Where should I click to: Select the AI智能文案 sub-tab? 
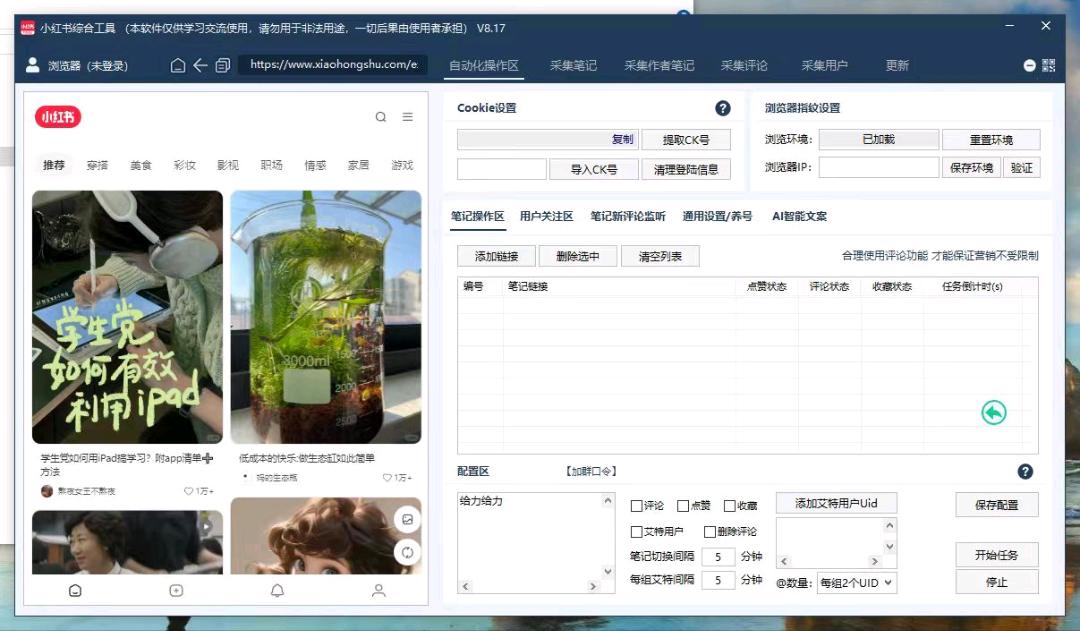click(x=800, y=216)
